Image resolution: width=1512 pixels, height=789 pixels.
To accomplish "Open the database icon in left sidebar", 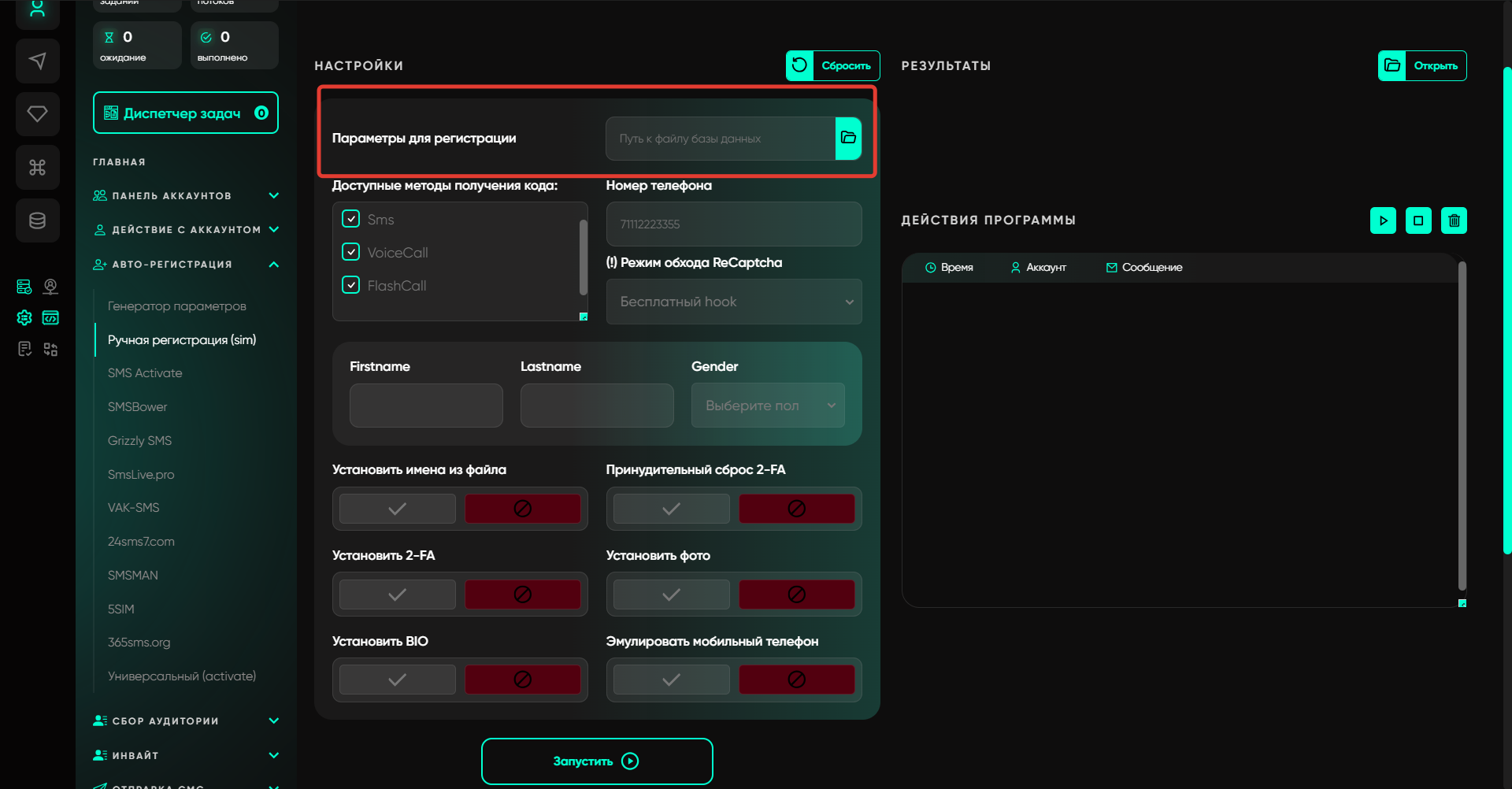I will (x=37, y=220).
